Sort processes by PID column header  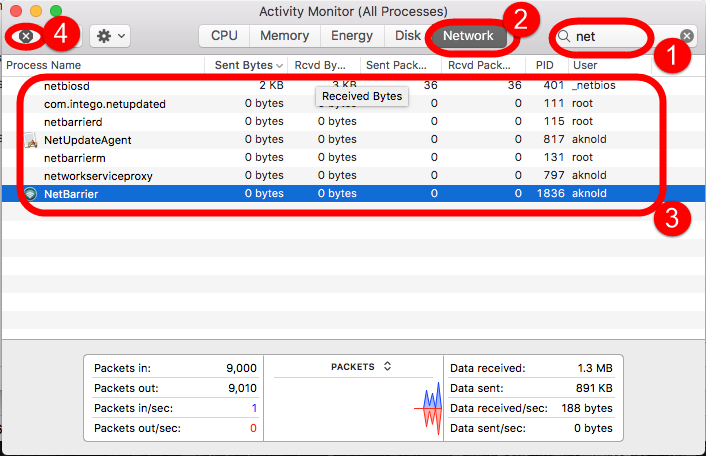pyautogui.click(x=544, y=65)
